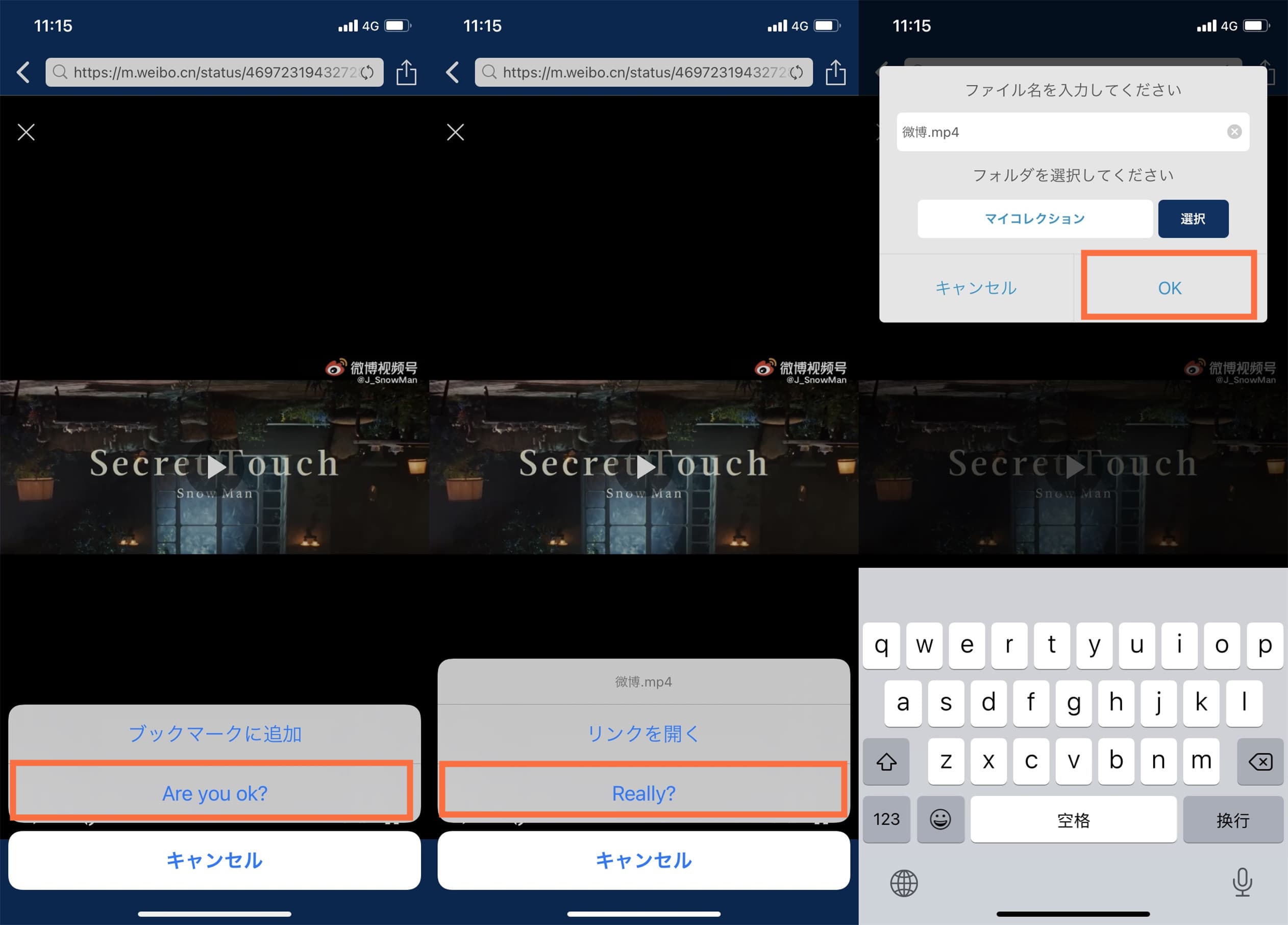
Task: Tap reload icon in left address bar
Action: [x=367, y=72]
